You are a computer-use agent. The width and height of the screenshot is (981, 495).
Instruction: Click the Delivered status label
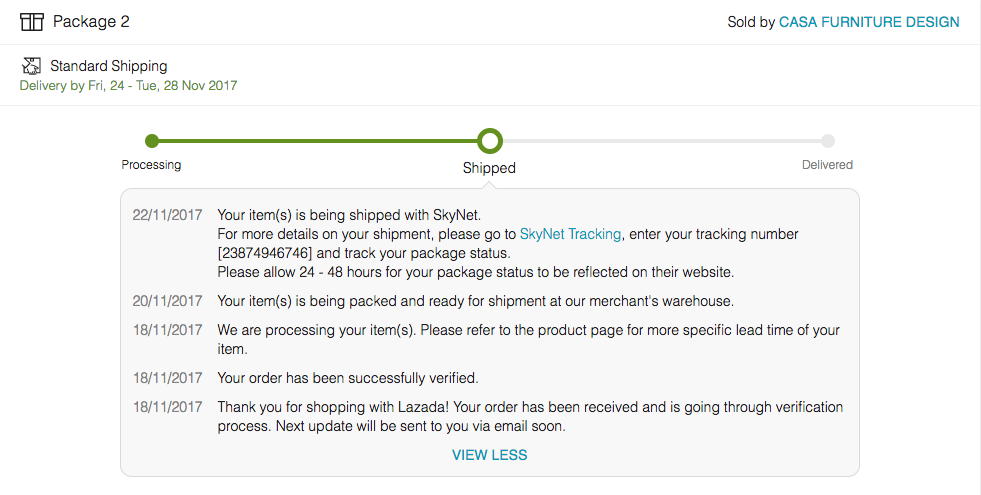pyautogui.click(x=828, y=165)
